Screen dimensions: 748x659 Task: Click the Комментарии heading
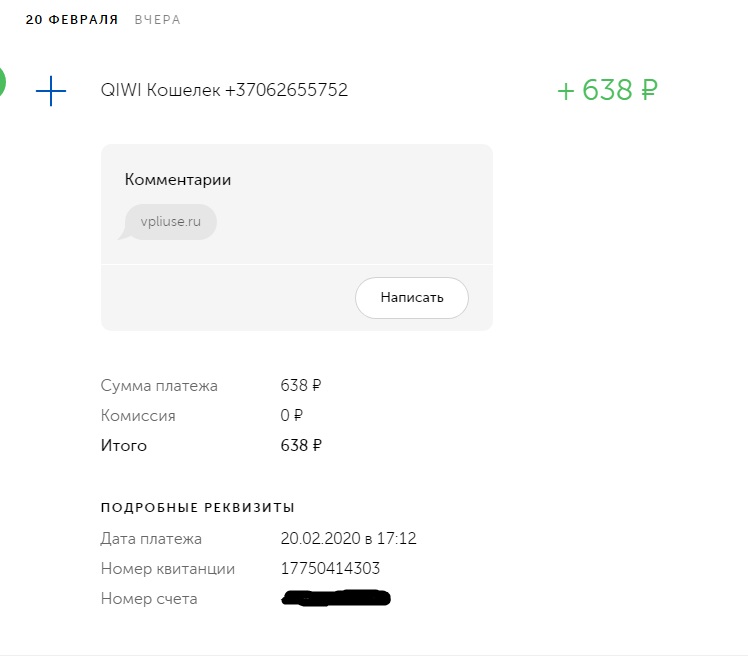178,180
